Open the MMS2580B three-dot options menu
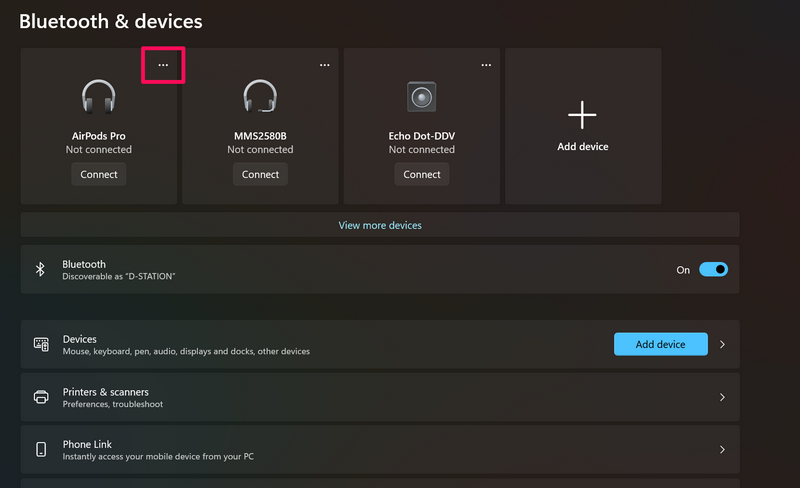This screenshot has width=800, height=488. 325,66
